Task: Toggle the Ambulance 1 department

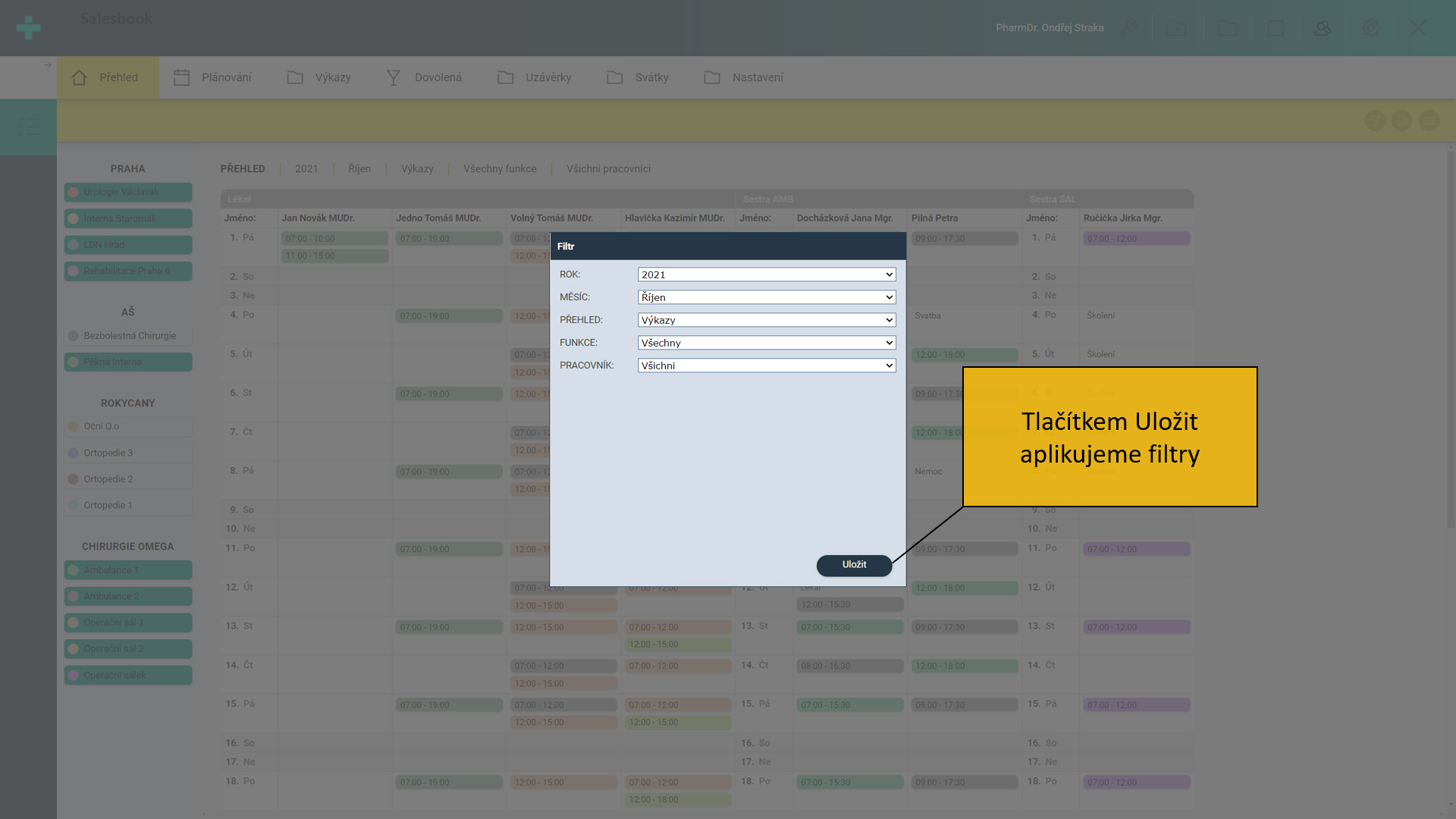Action: pos(127,570)
